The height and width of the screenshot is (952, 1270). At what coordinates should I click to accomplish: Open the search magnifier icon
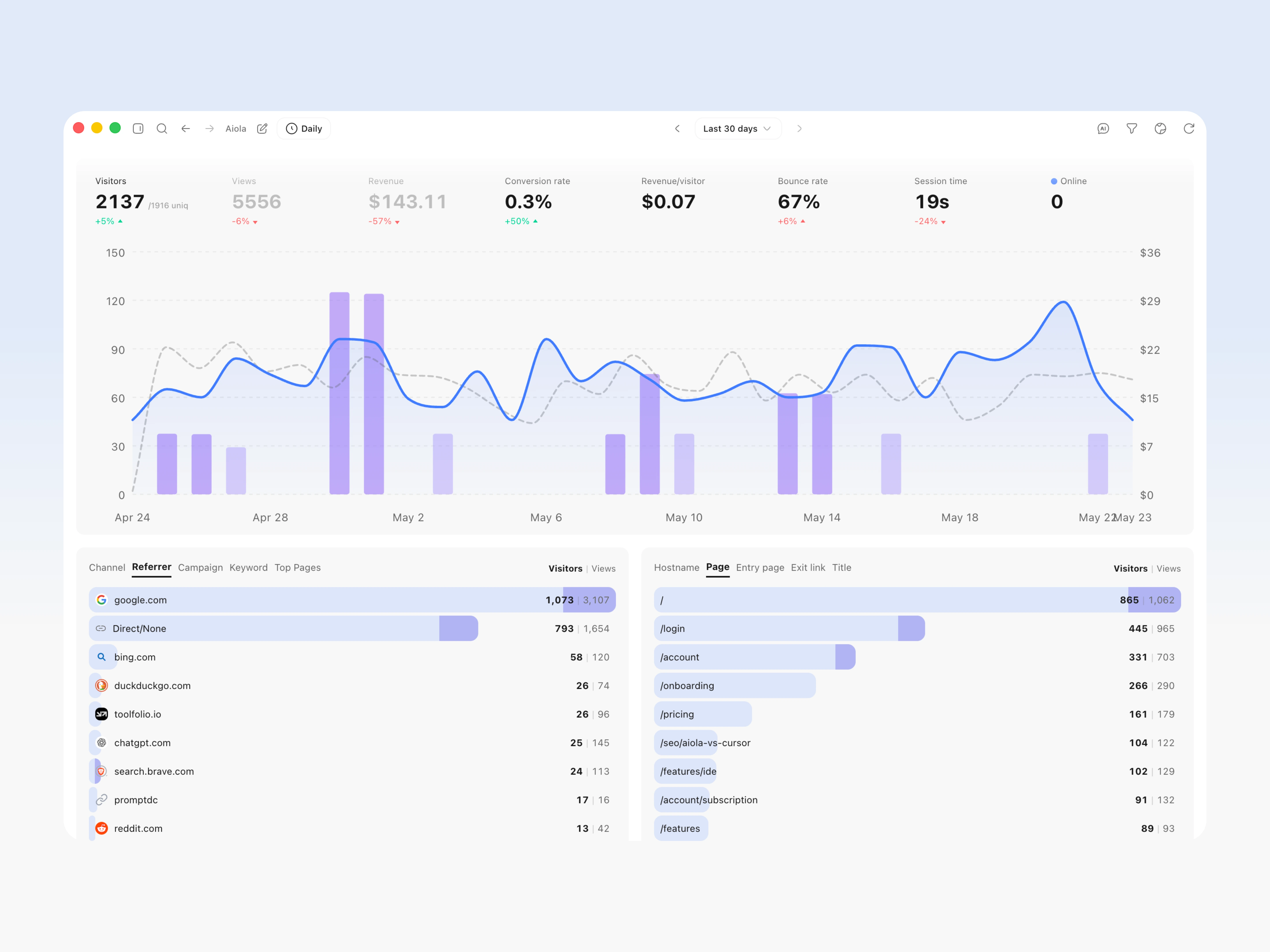(x=162, y=128)
